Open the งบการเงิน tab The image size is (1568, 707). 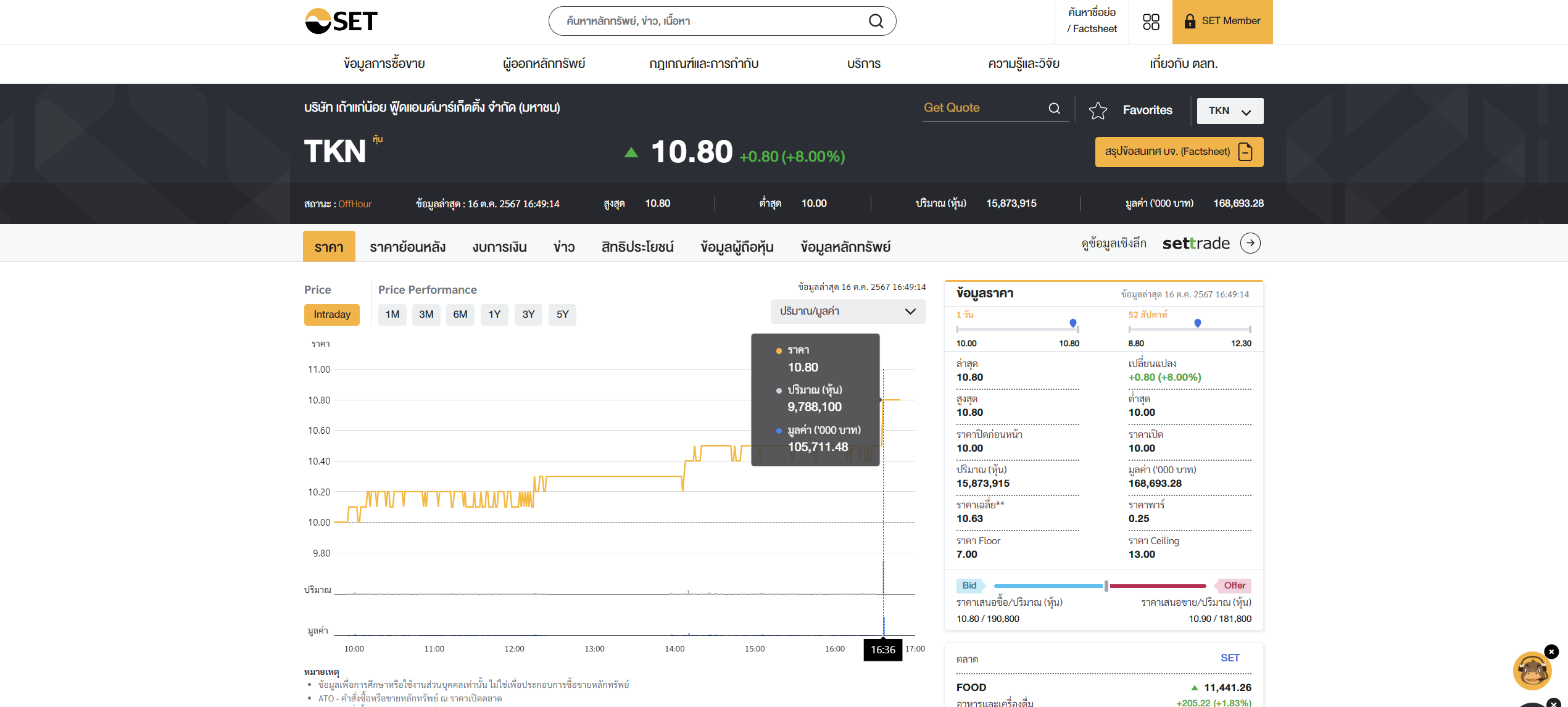click(499, 247)
